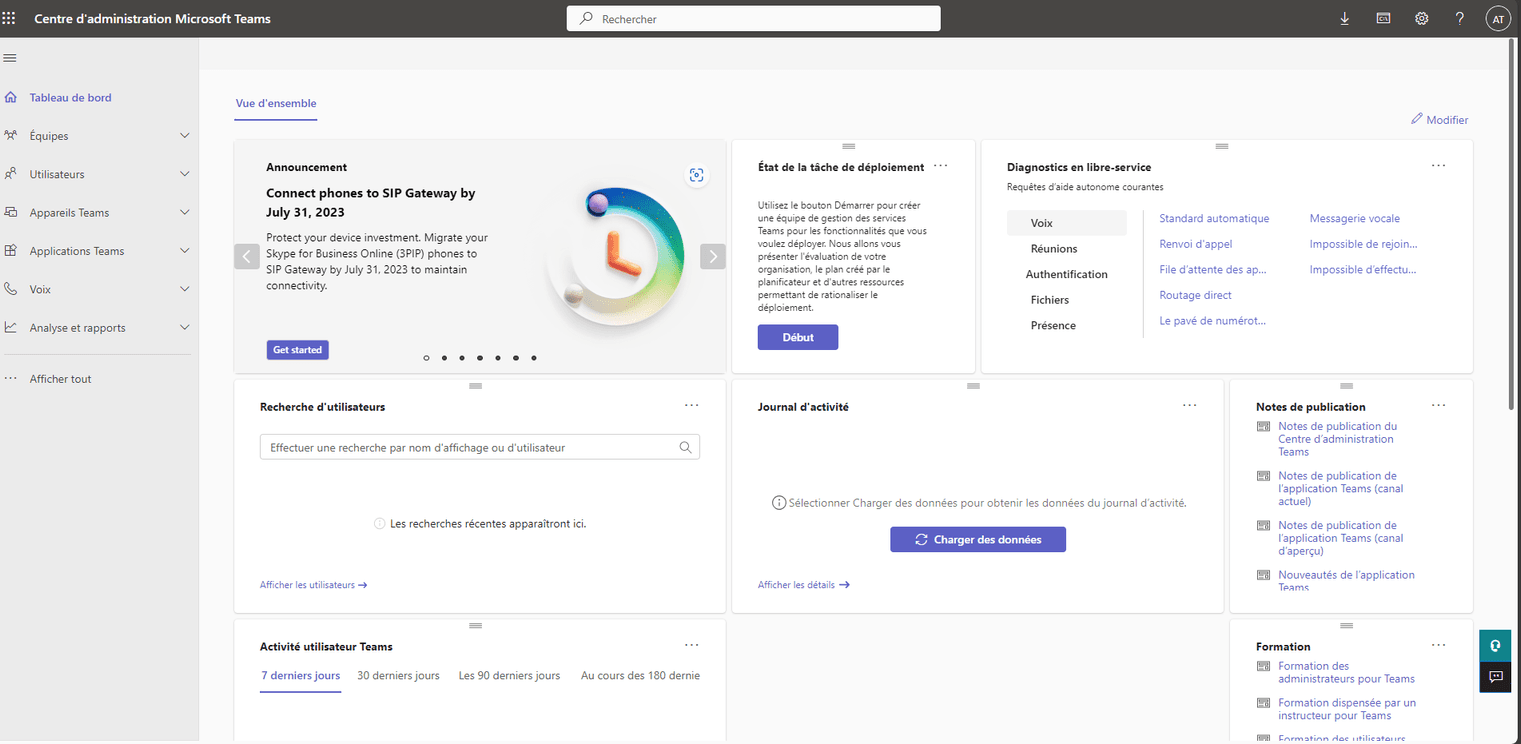
Task: Click the download icon in header
Action: tap(1344, 19)
